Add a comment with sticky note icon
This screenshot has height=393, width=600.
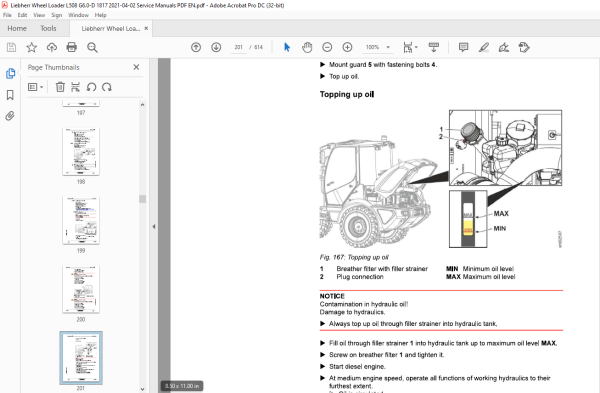(x=463, y=47)
